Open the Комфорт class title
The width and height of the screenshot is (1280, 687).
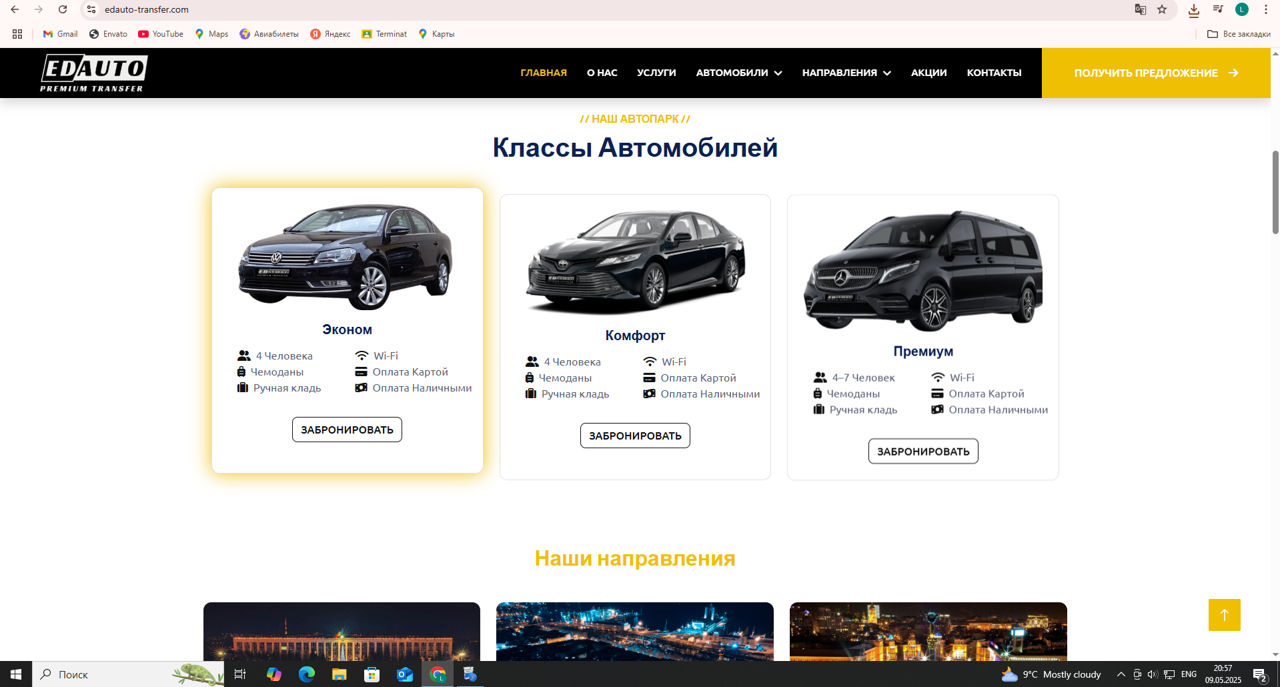click(635, 335)
